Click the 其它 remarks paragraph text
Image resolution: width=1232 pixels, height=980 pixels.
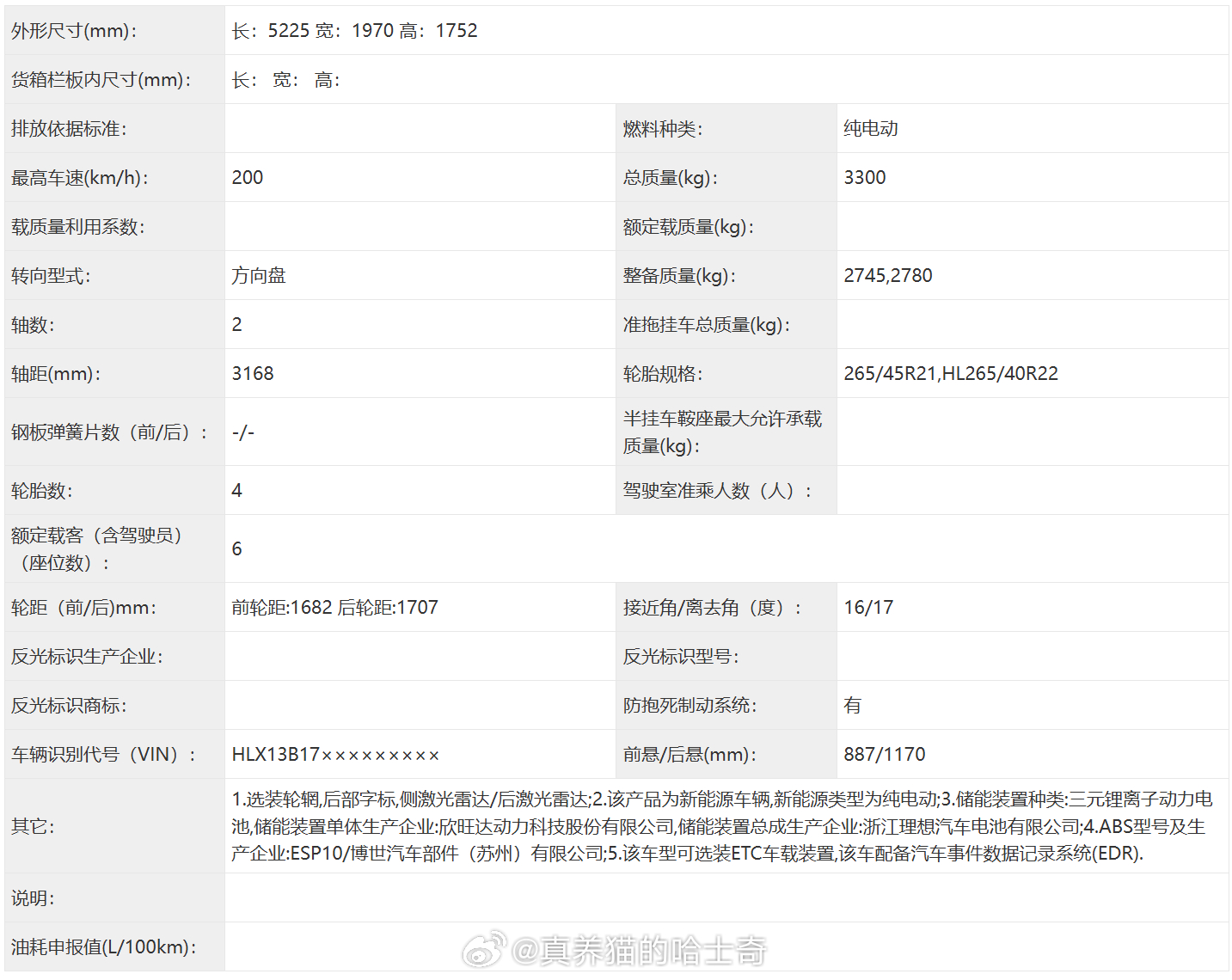coord(722,826)
